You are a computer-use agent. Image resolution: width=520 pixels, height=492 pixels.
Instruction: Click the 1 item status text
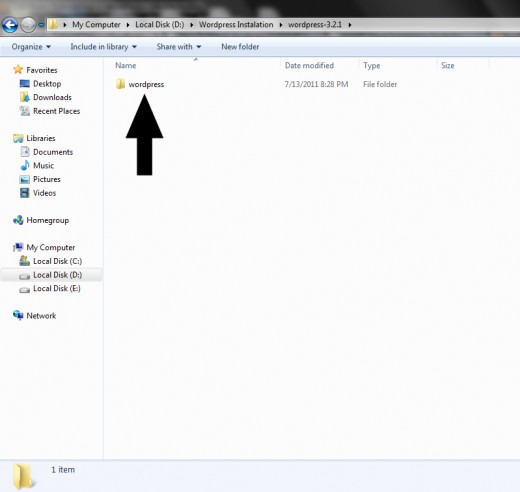click(x=63, y=470)
